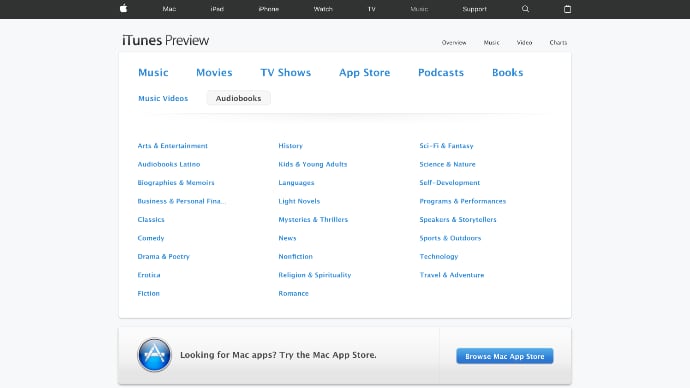Browse the News category
690x388 pixels.
(x=287, y=238)
